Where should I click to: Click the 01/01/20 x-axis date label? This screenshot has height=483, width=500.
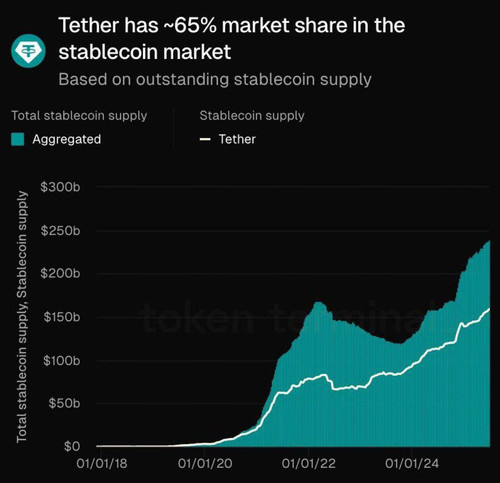tap(205, 464)
